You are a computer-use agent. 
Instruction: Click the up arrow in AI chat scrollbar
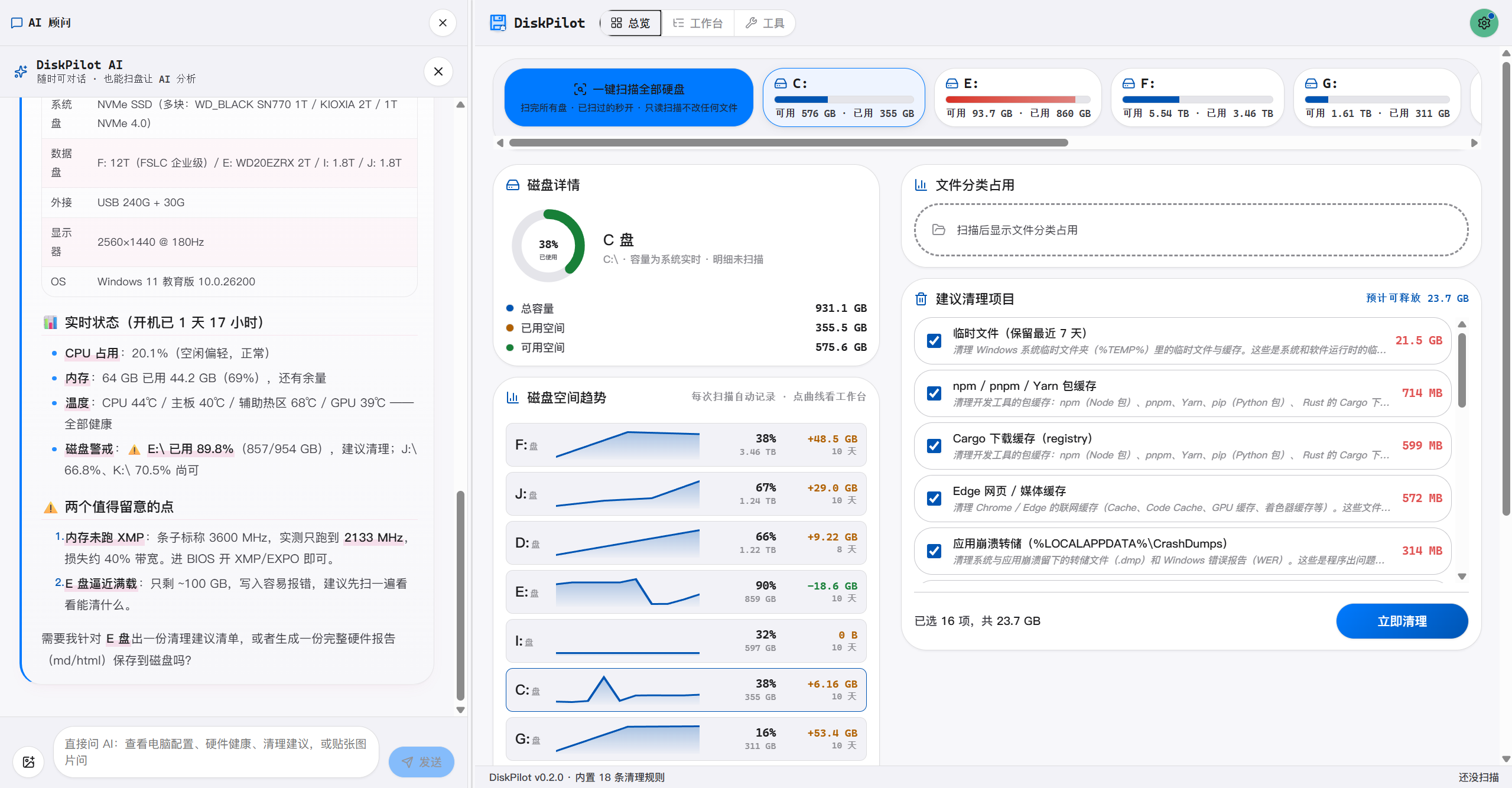pyautogui.click(x=460, y=105)
